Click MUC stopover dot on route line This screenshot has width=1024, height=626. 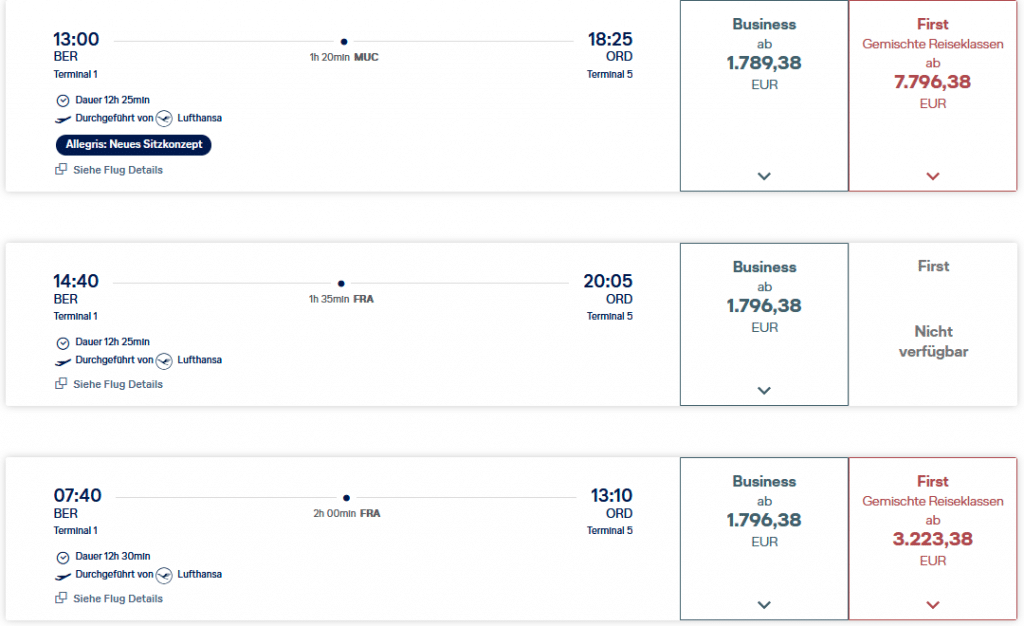pyautogui.click(x=344, y=42)
